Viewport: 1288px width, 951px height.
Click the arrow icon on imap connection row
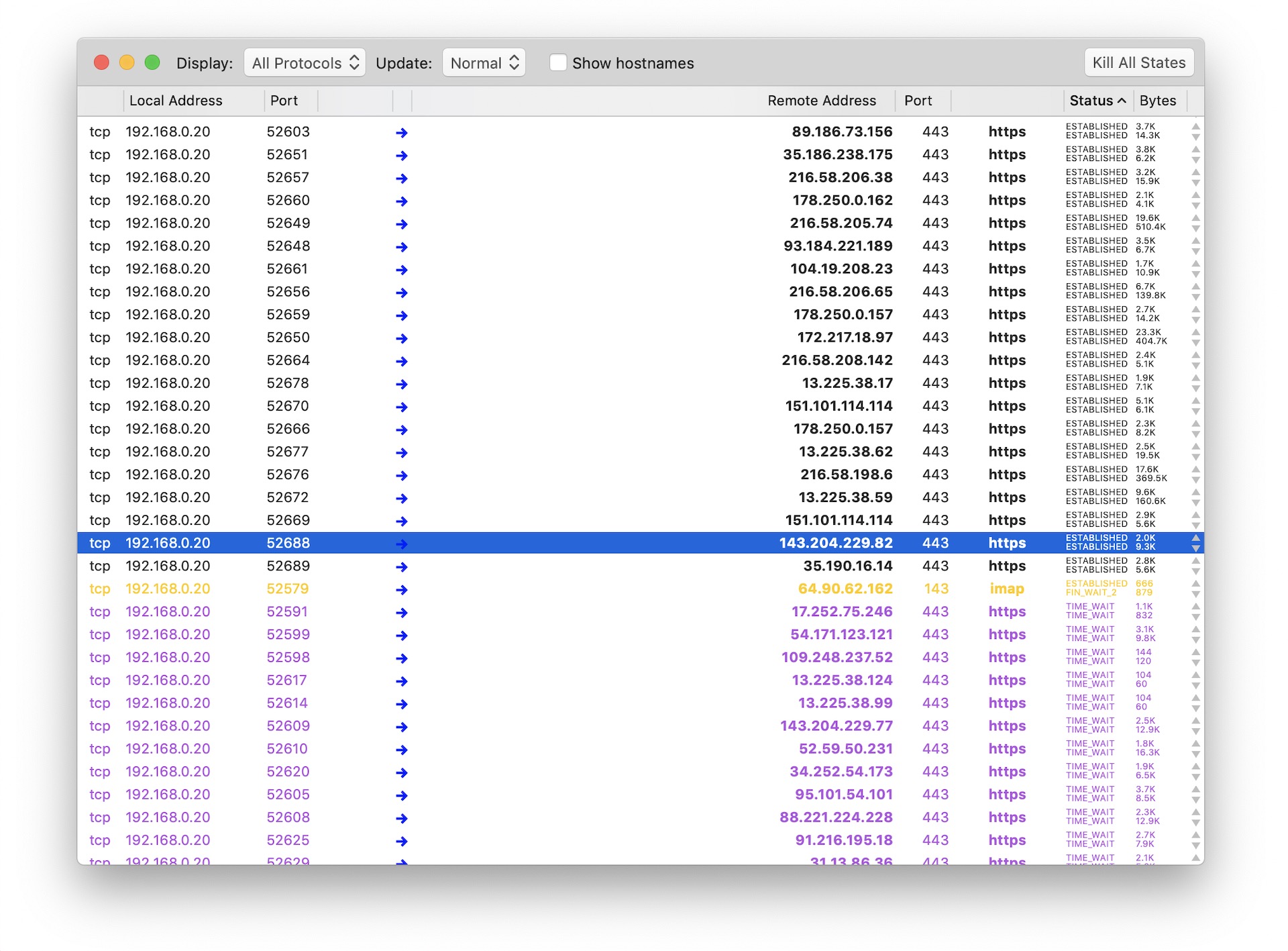coord(401,589)
